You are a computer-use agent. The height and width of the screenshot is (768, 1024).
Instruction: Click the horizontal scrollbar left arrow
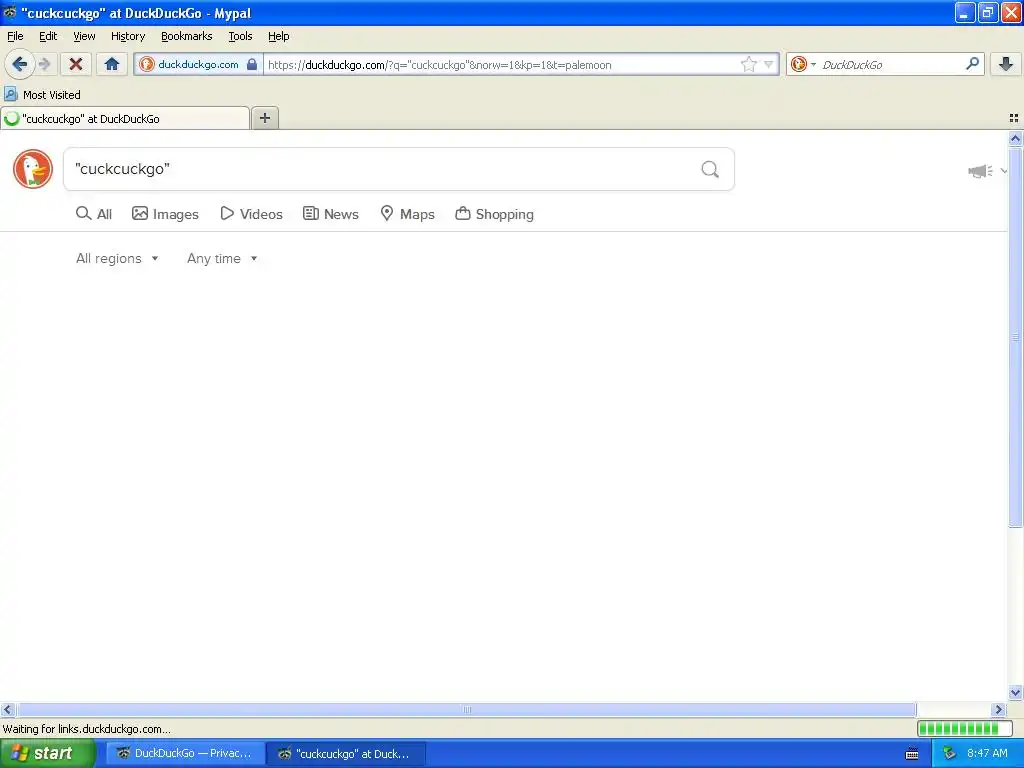tap(7, 709)
